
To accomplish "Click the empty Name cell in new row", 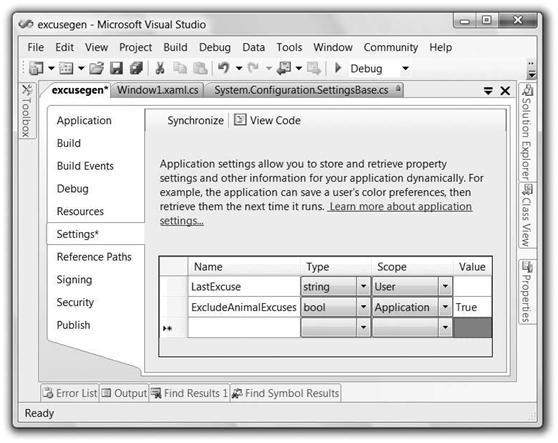I will [244, 327].
